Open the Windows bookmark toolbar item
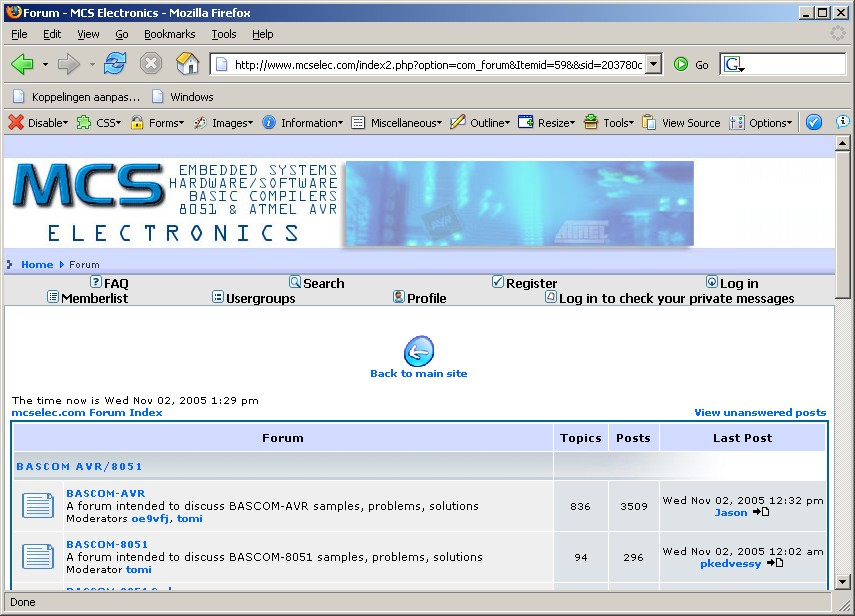 pyautogui.click(x=183, y=96)
